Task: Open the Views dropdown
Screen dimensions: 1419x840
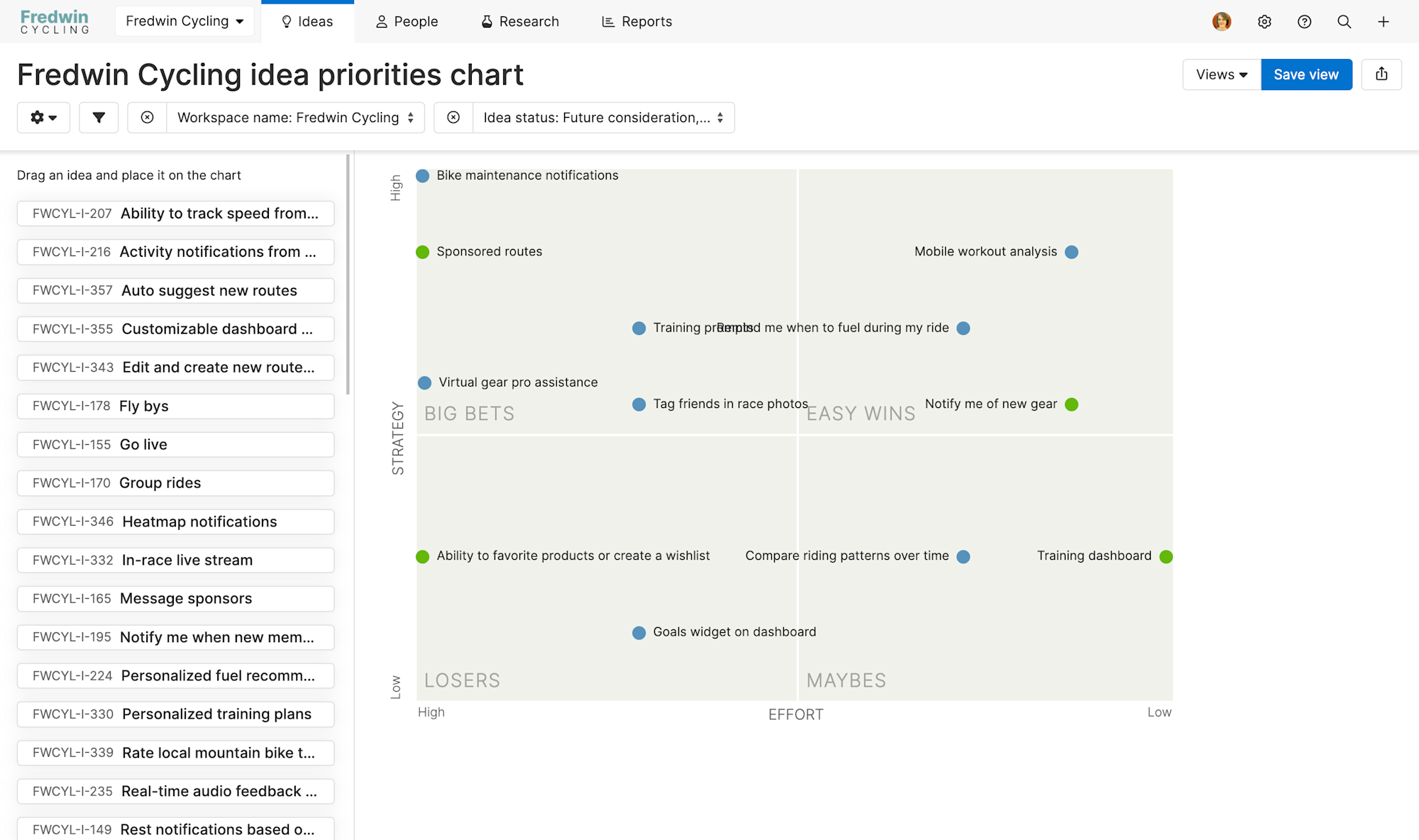Action: 1222,74
